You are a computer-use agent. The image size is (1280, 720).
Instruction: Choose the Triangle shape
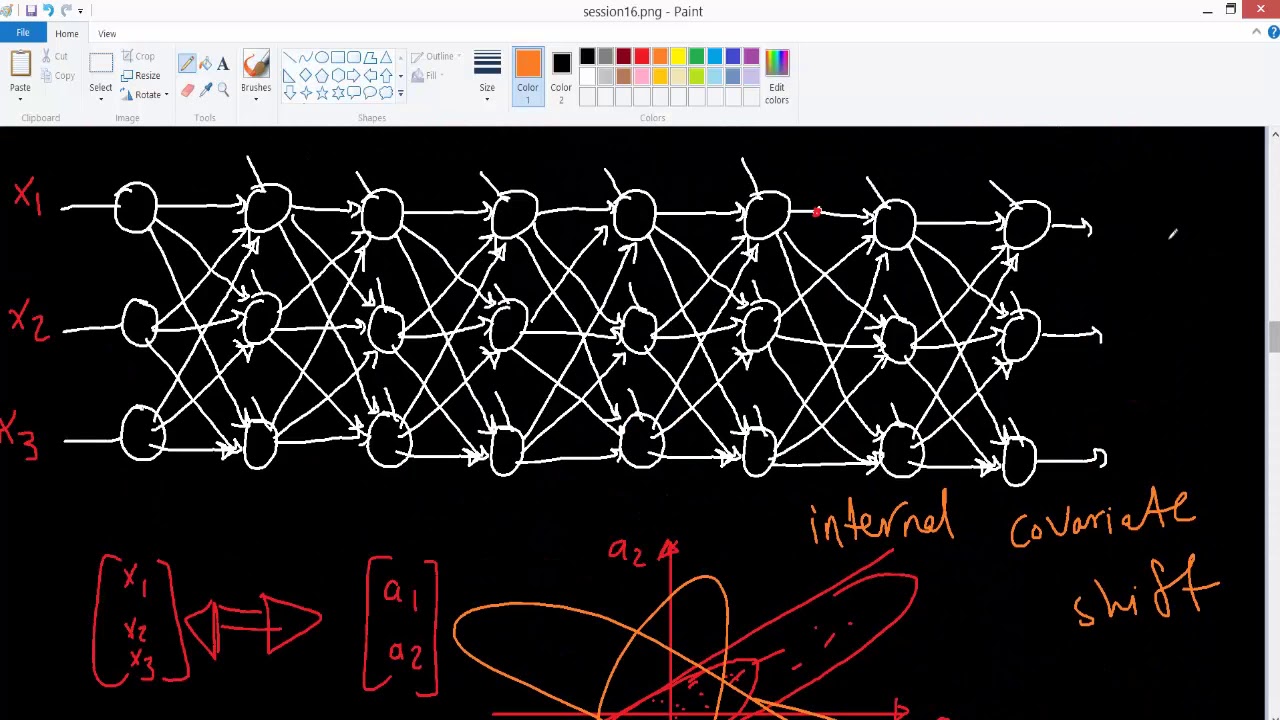[x=385, y=57]
